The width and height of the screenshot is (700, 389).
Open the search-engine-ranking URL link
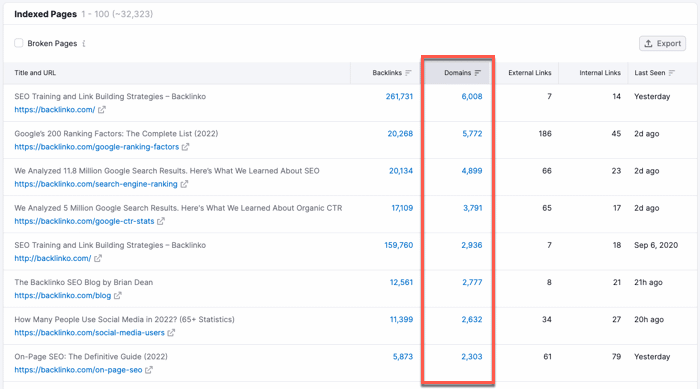96,184
